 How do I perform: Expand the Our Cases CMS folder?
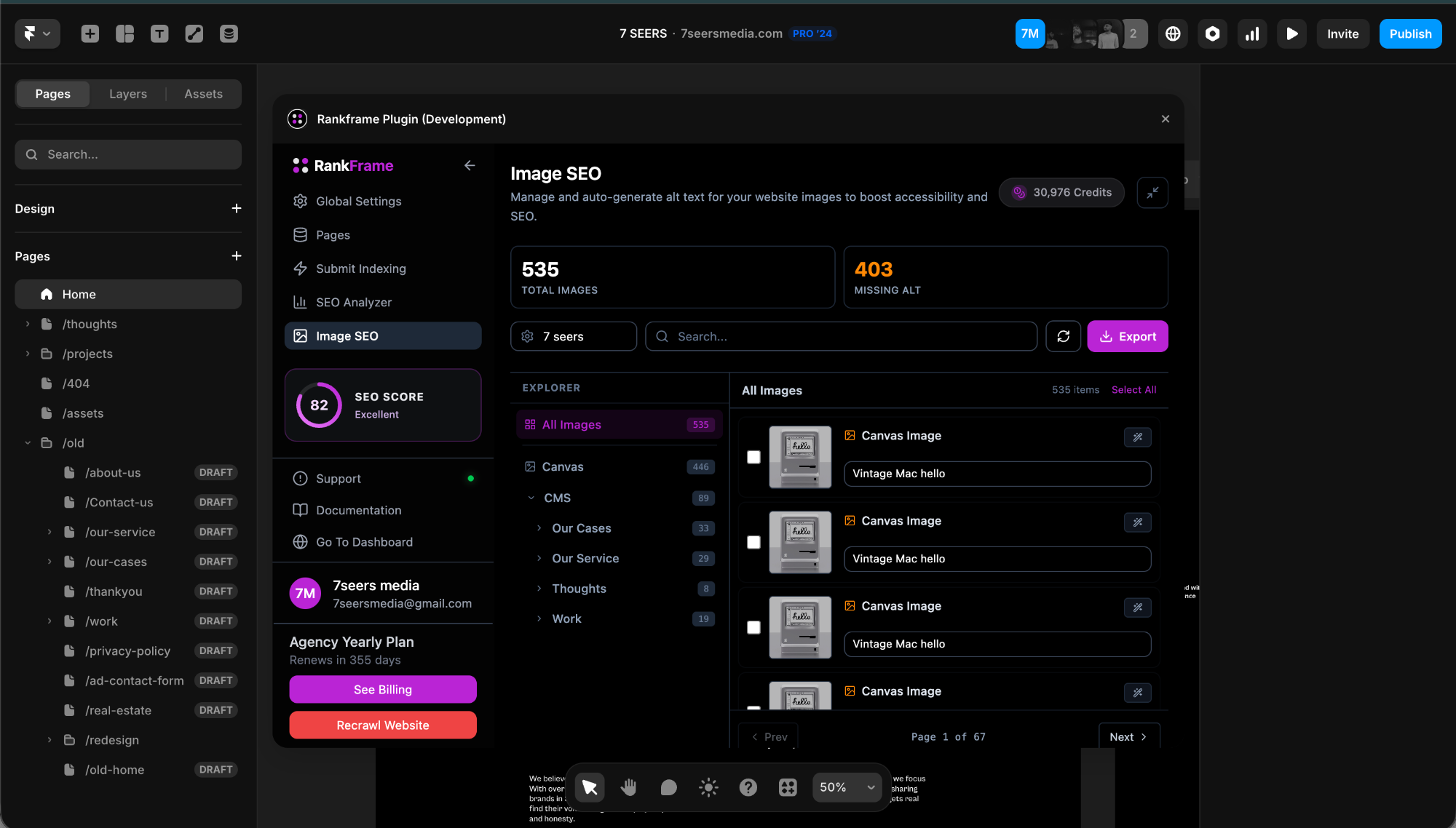pos(539,528)
